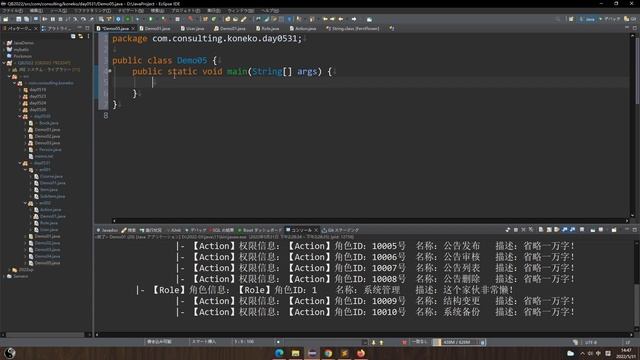Click the Open Console icon
640x360 pixels.
click(x=614, y=230)
